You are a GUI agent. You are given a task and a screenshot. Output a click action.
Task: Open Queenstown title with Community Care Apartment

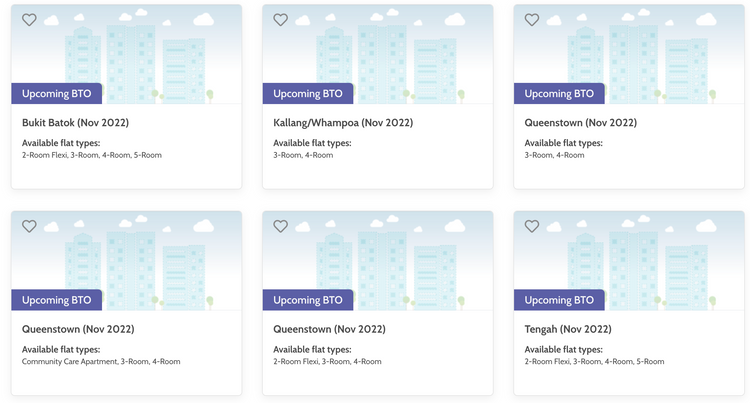coord(78,329)
